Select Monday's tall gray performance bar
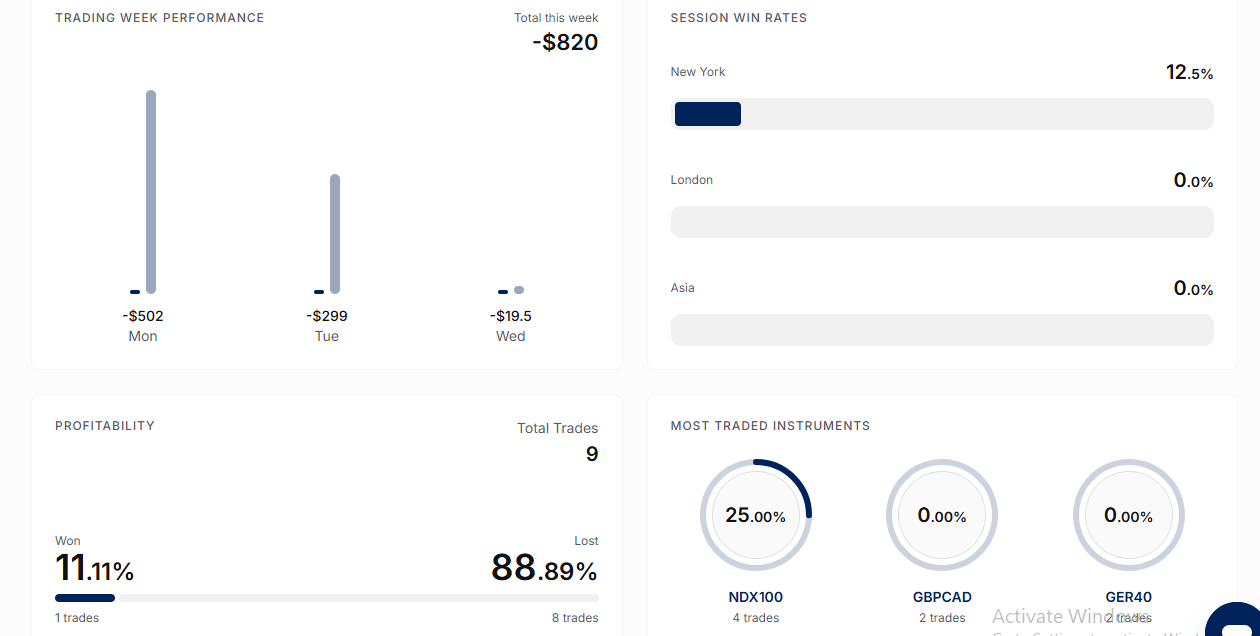This screenshot has height=636, width=1260. pos(151,192)
